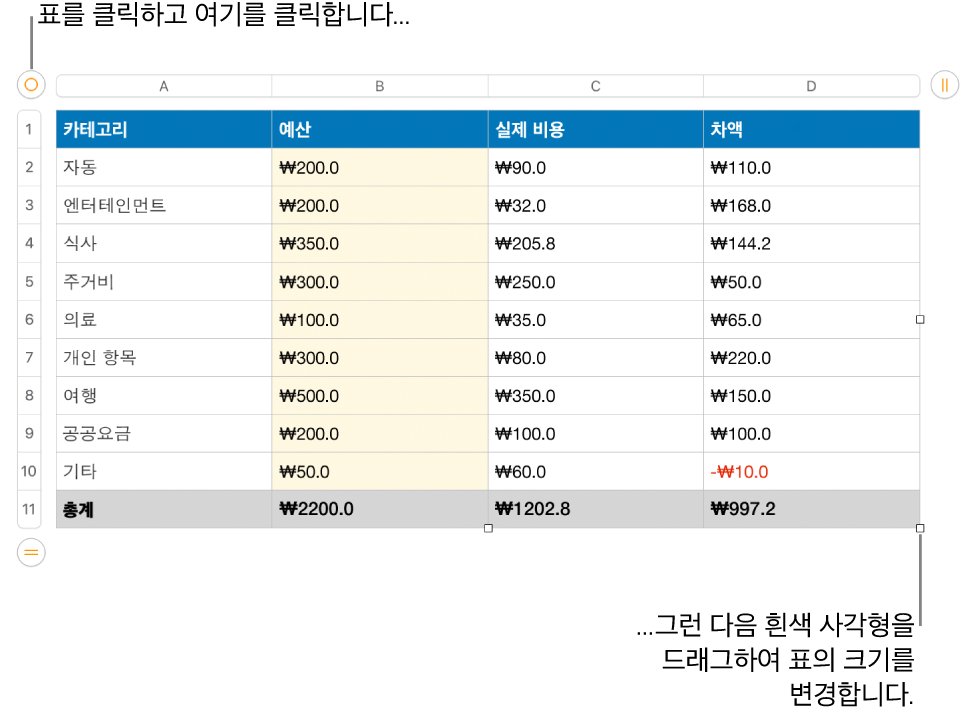The image size is (971, 716).
Task: Select row 5 number
Action: point(29,282)
